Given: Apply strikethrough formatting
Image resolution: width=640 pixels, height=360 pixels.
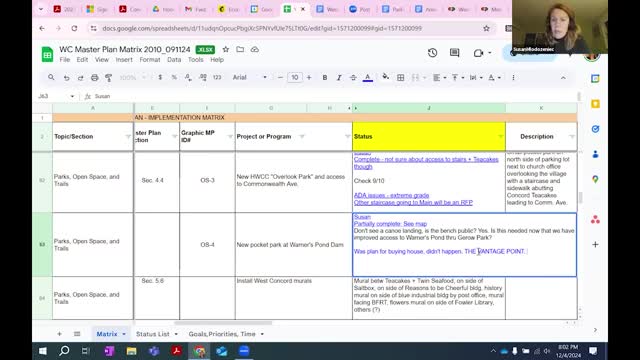Looking at the screenshot, I should pos(353,78).
